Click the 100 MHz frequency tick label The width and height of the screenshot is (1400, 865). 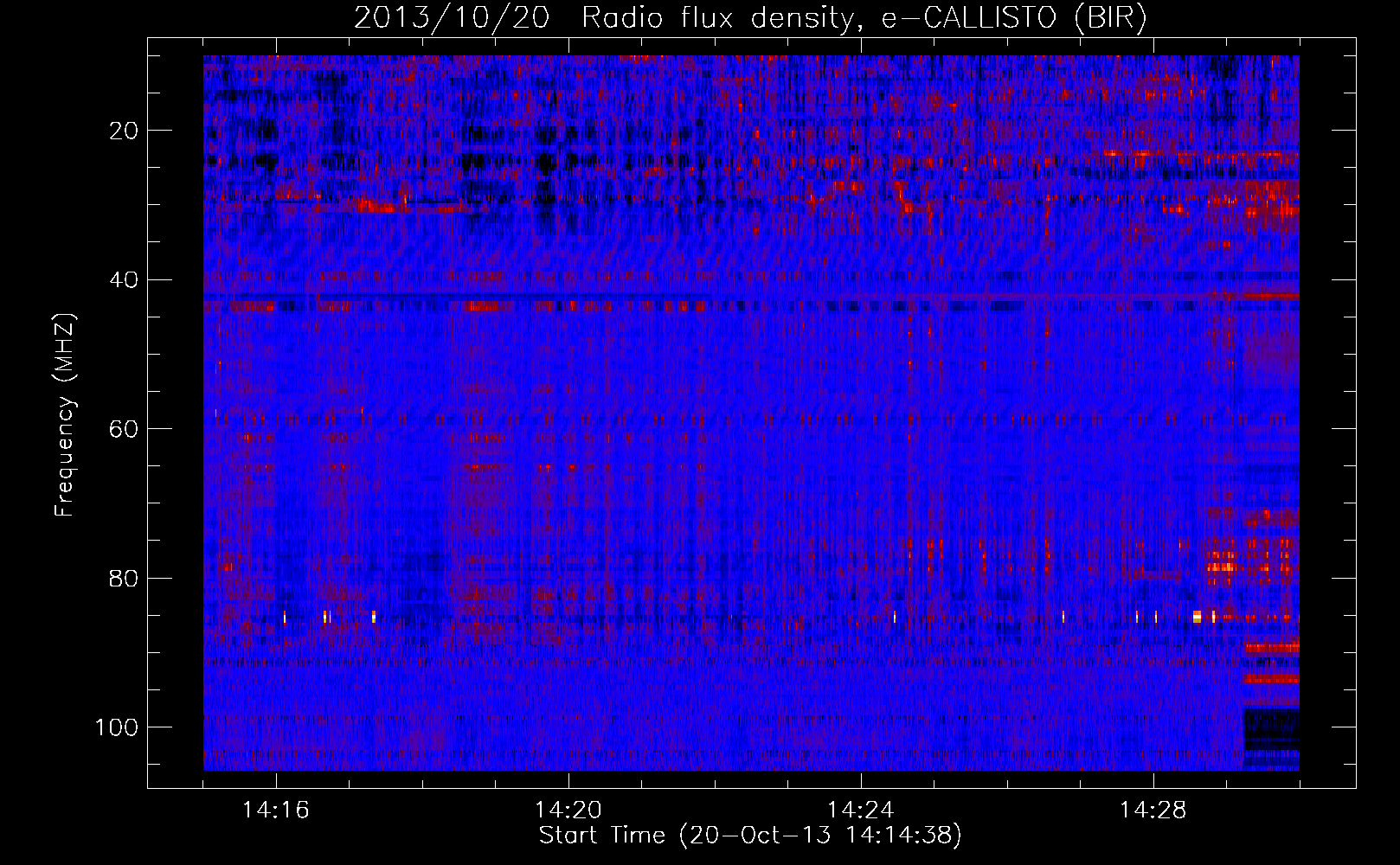coord(118,727)
